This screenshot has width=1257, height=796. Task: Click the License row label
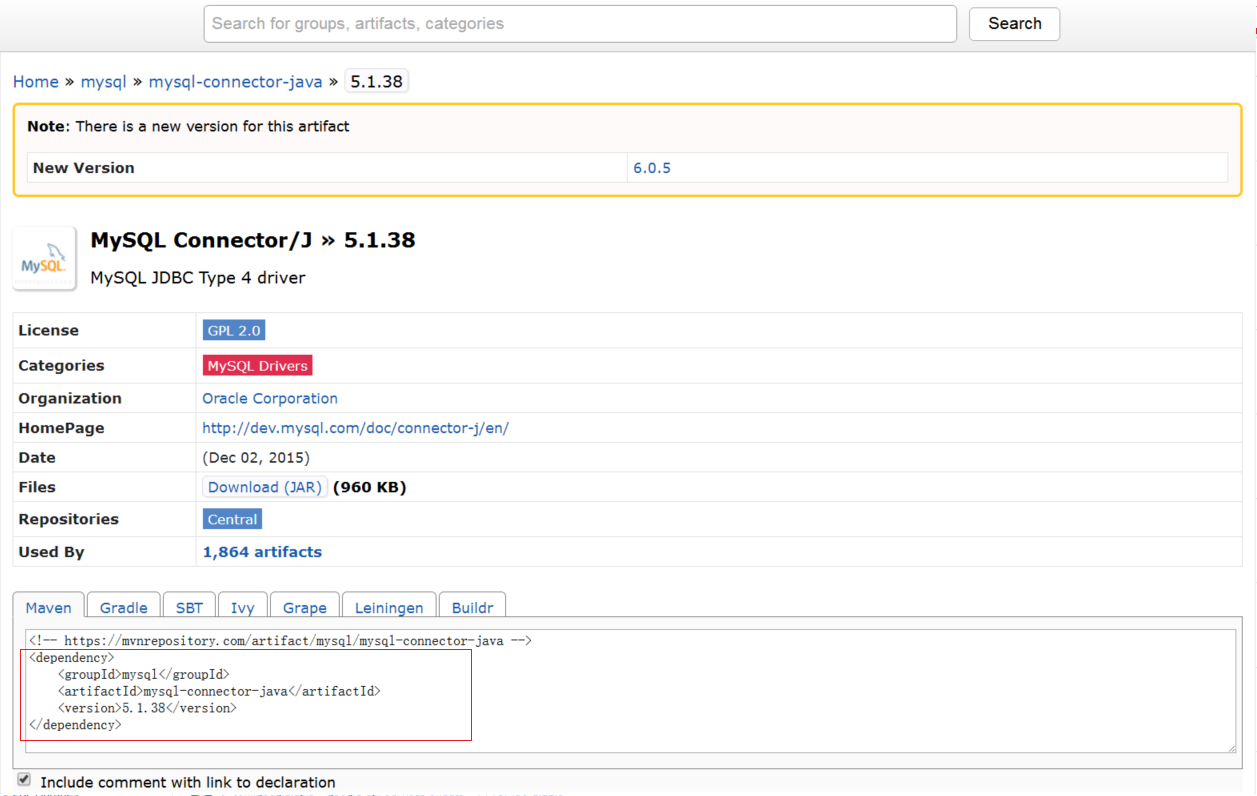click(48, 330)
